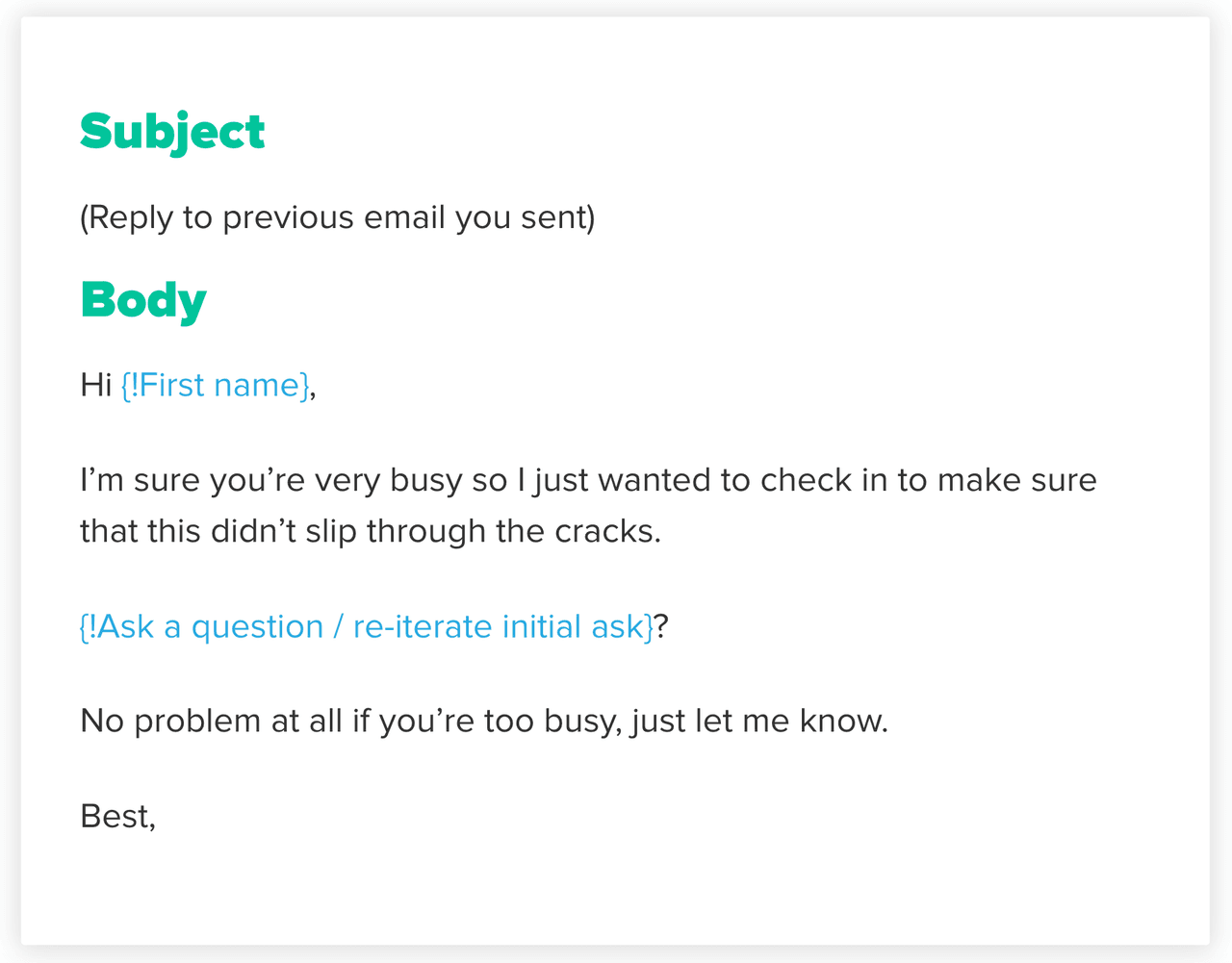This screenshot has width=1232, height=963.
Task: Select the {!Ask a question placeholder text
Action: 201,626
